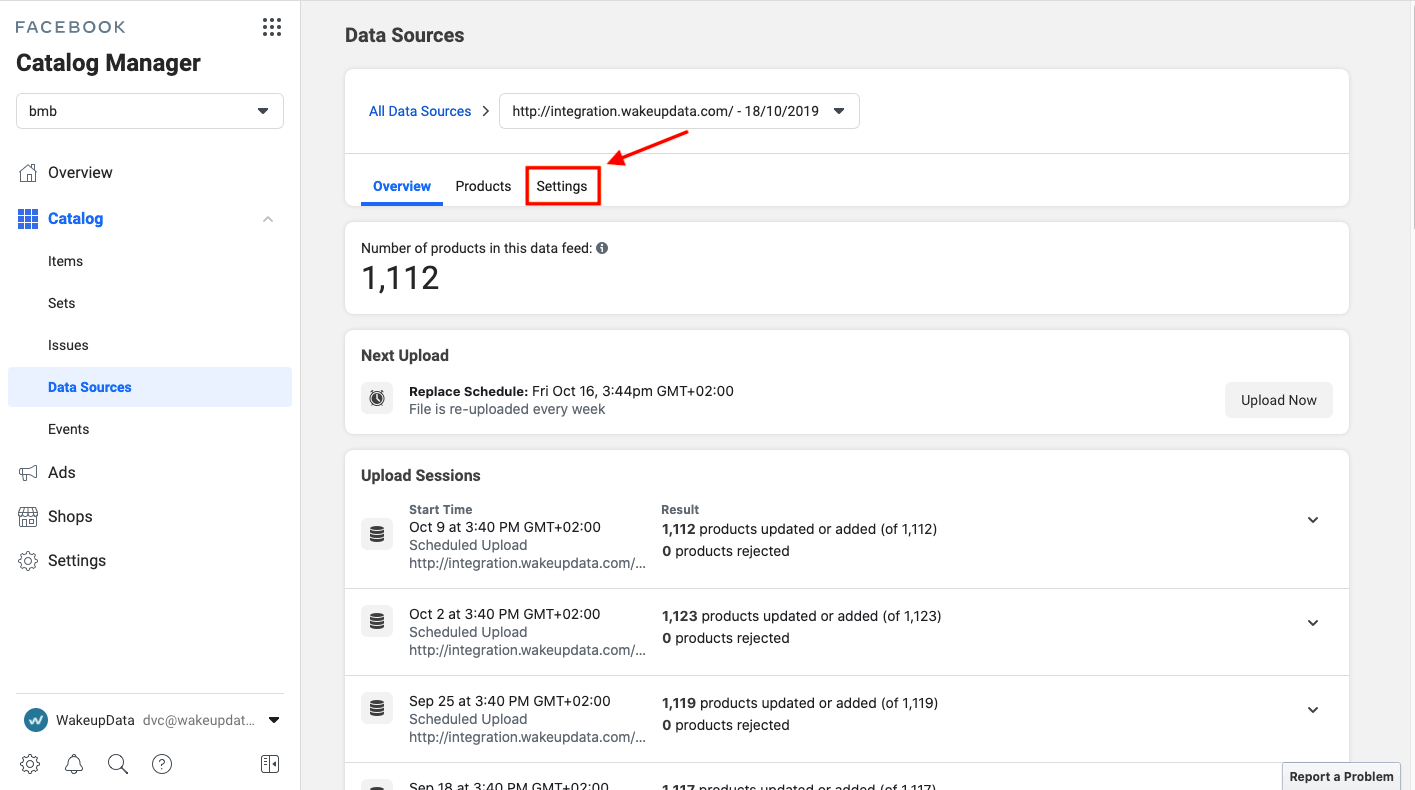Click the Shops storefront icon
The width and height of the screenshot is (1415, 790).
28,516
